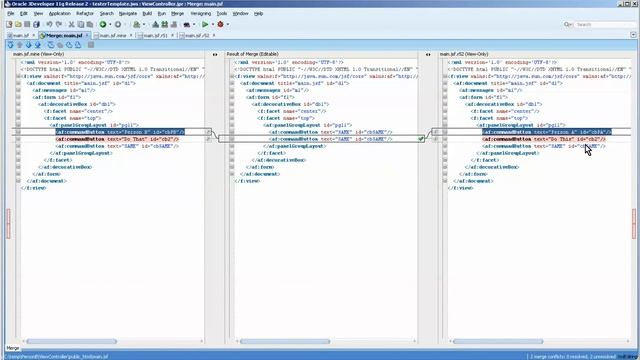Open the search options magnifier dropdown
Image resolution: width=640 pixels, height=360 pixels.
coord(567,24)
